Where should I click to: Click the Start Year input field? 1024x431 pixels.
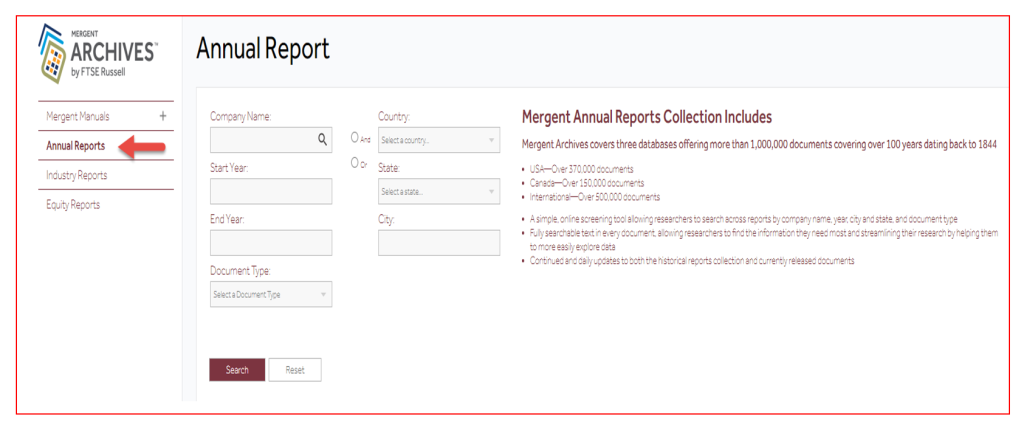tap(271, 191)
